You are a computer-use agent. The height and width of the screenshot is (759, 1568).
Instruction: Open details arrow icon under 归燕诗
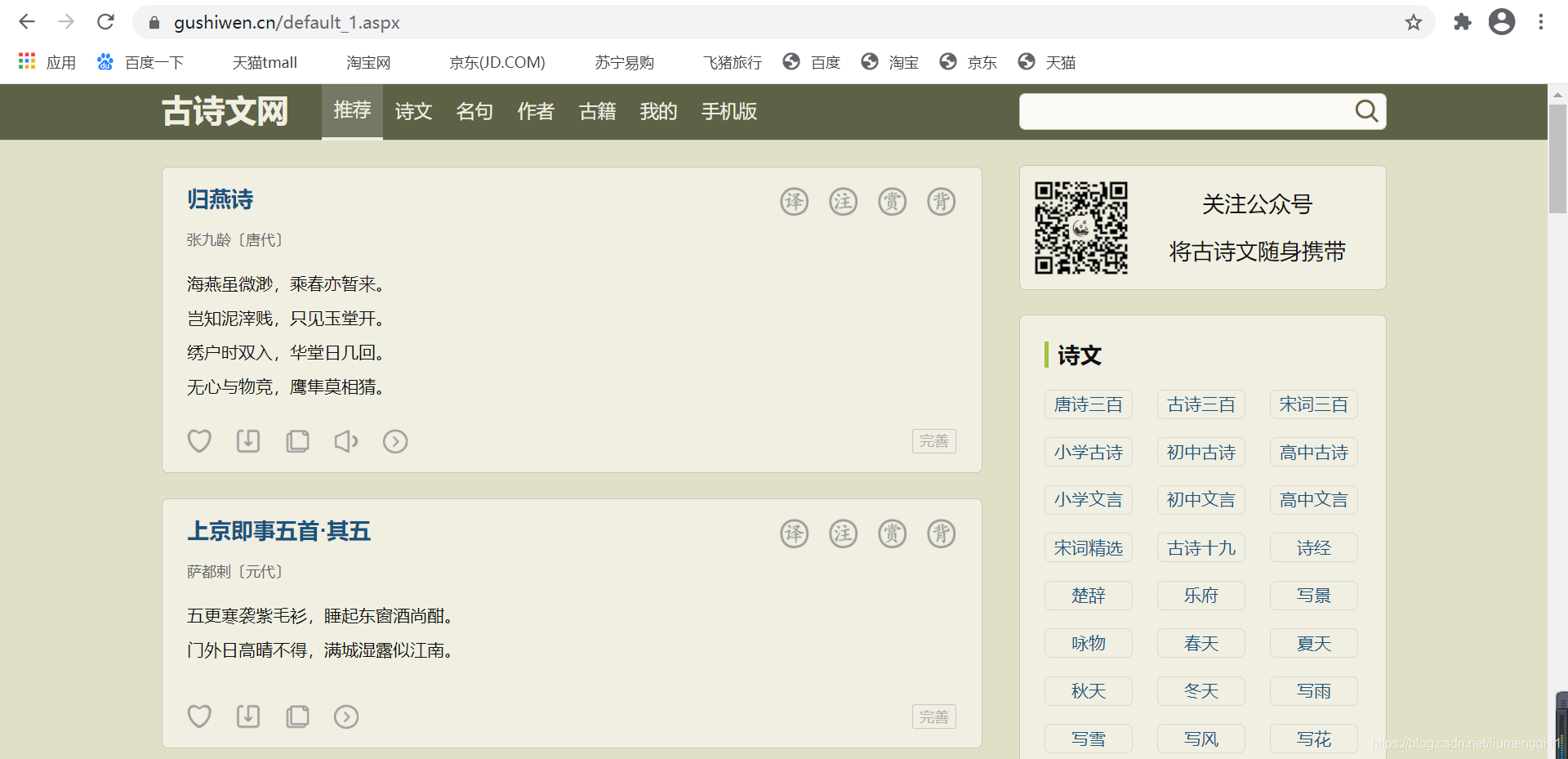click(395, 441)
